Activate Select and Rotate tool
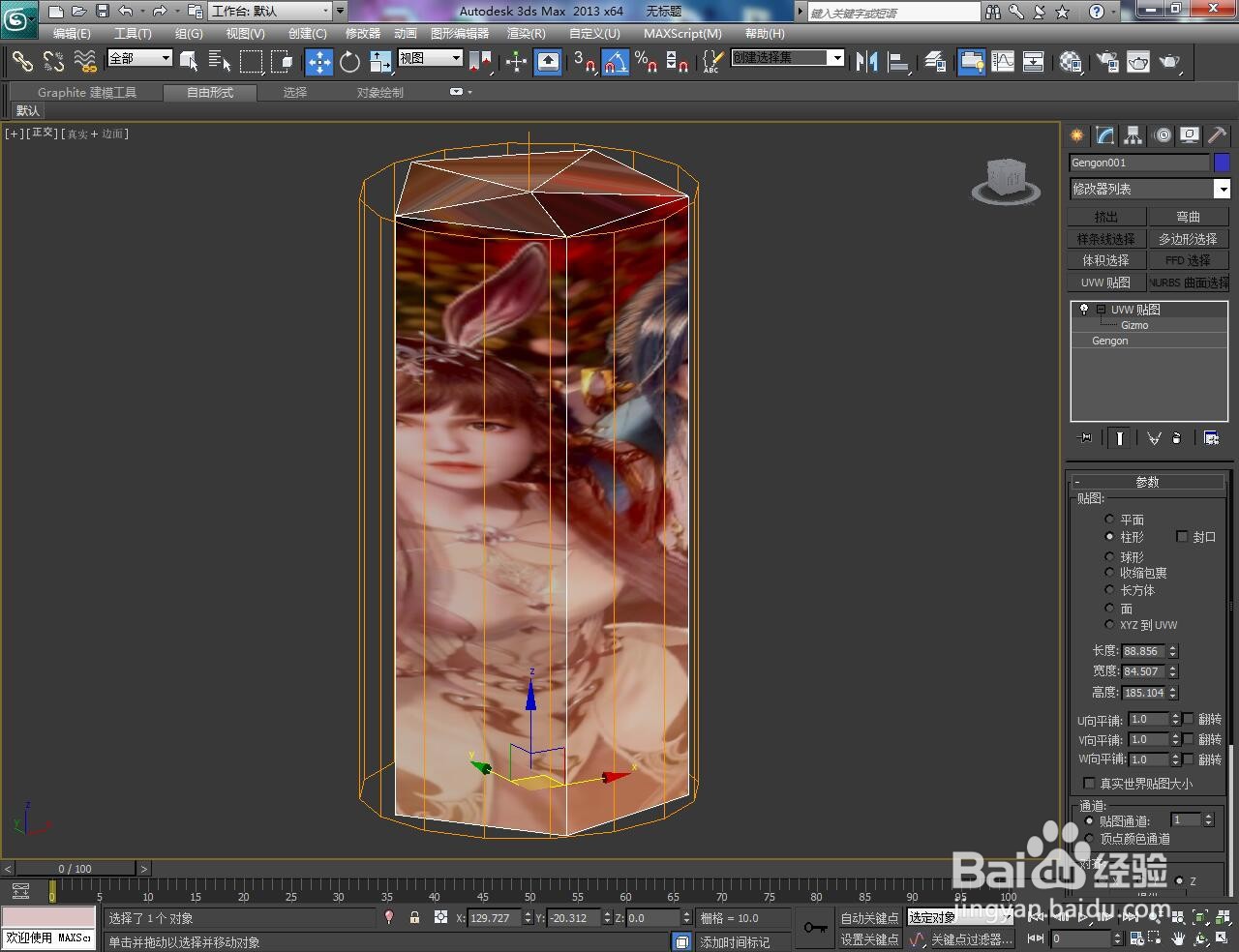 click(x=349, y=62)
